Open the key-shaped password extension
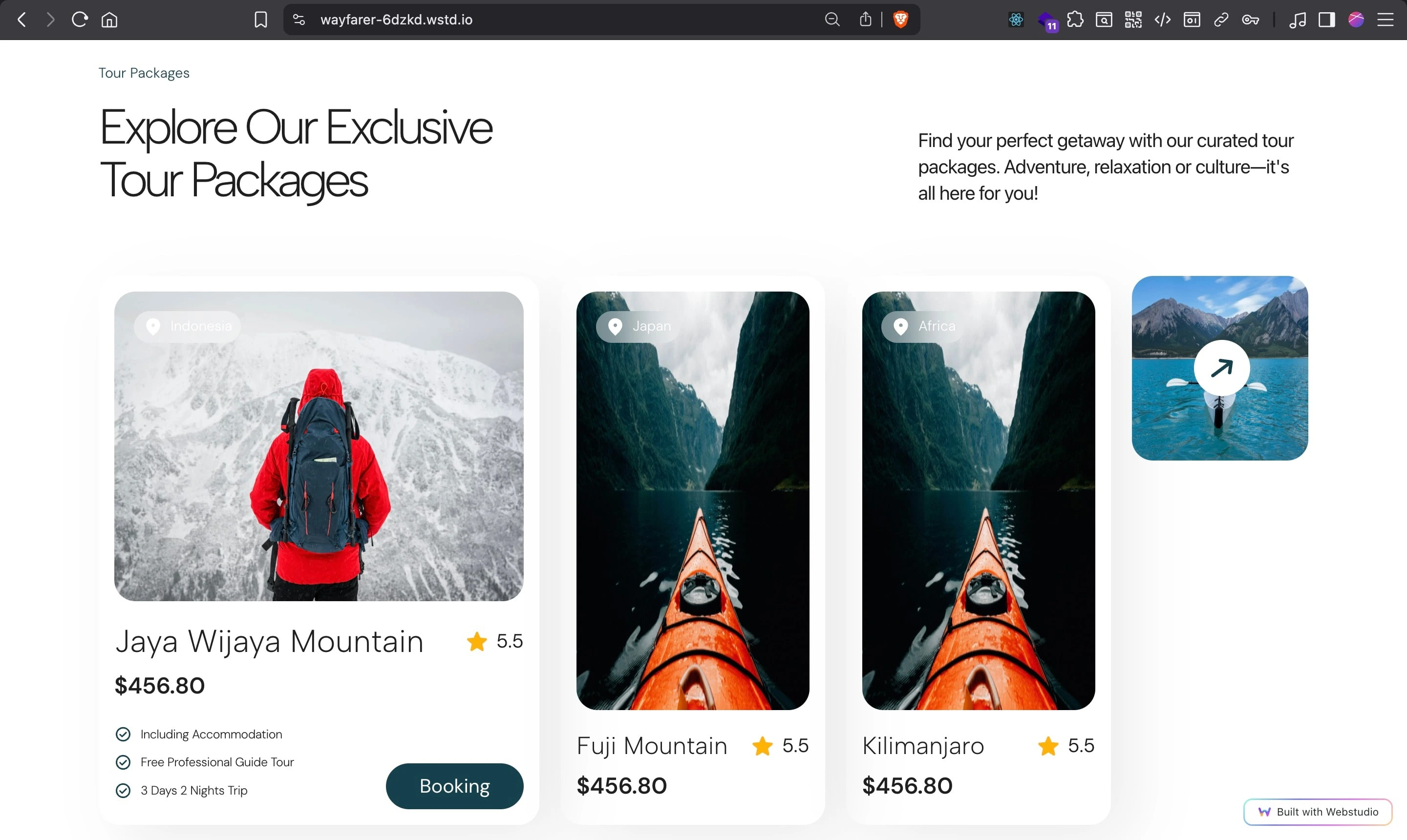This screenshot has width=1407, height=840. point(1250,20)
